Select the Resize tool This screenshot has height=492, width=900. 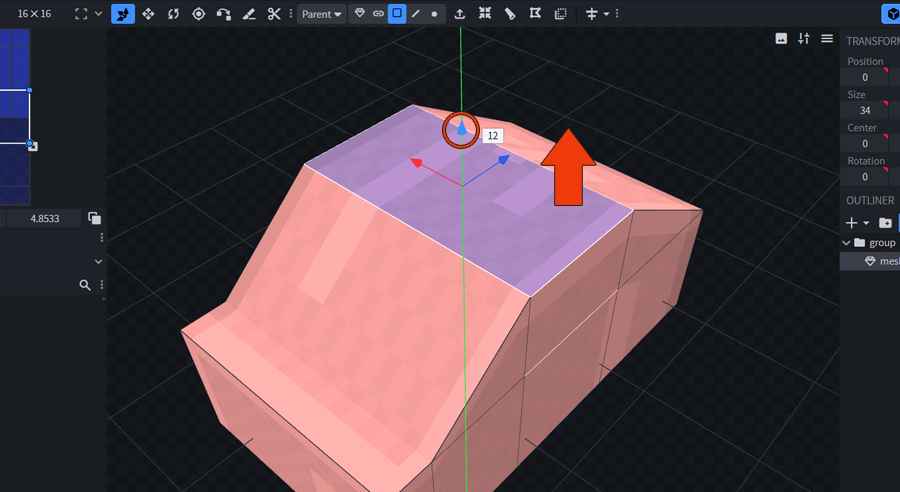[148, 14]
